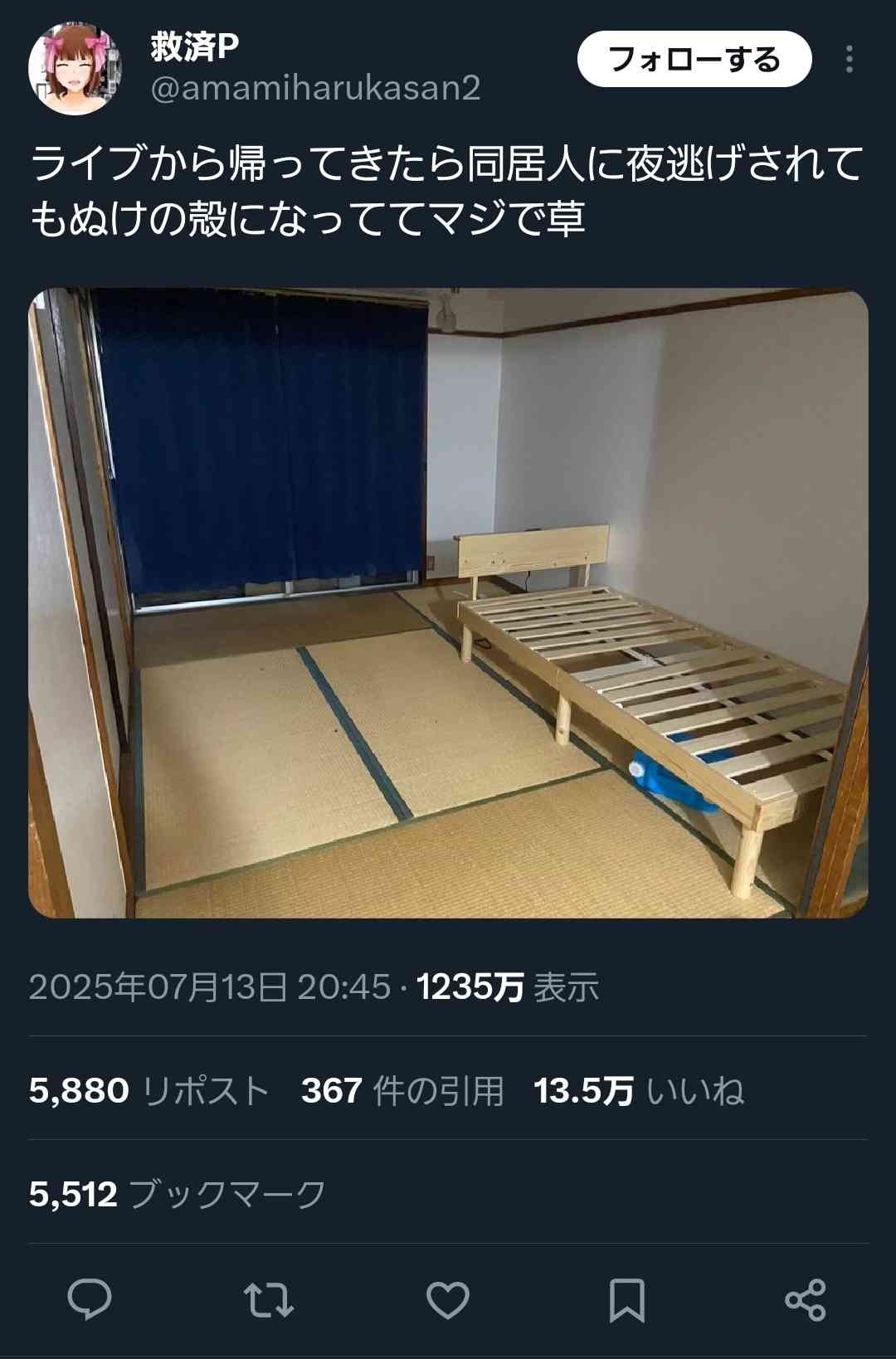Open the 救済P display name

pos(195,46)
